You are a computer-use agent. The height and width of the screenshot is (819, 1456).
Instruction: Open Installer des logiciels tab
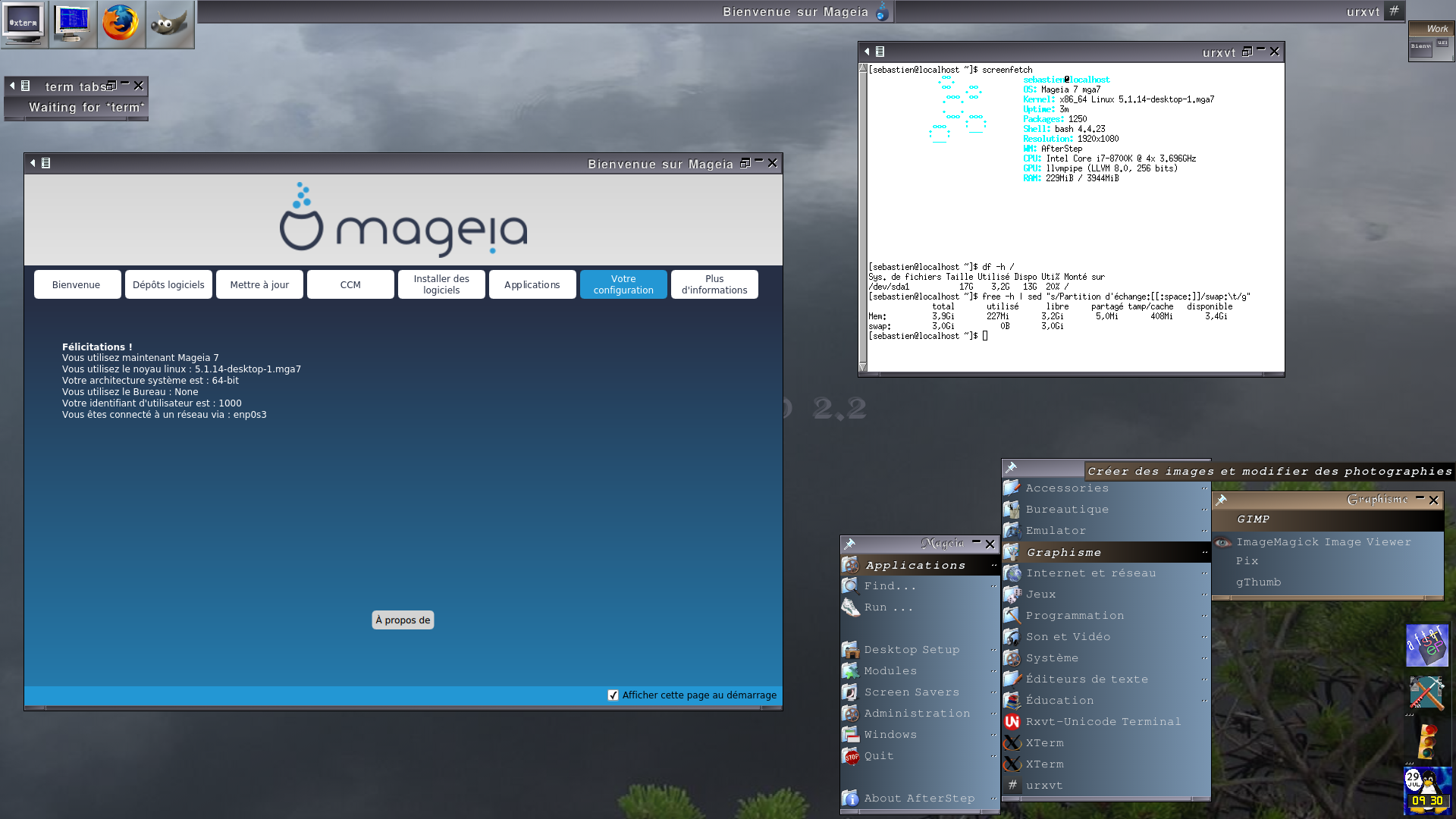[441, 284]
